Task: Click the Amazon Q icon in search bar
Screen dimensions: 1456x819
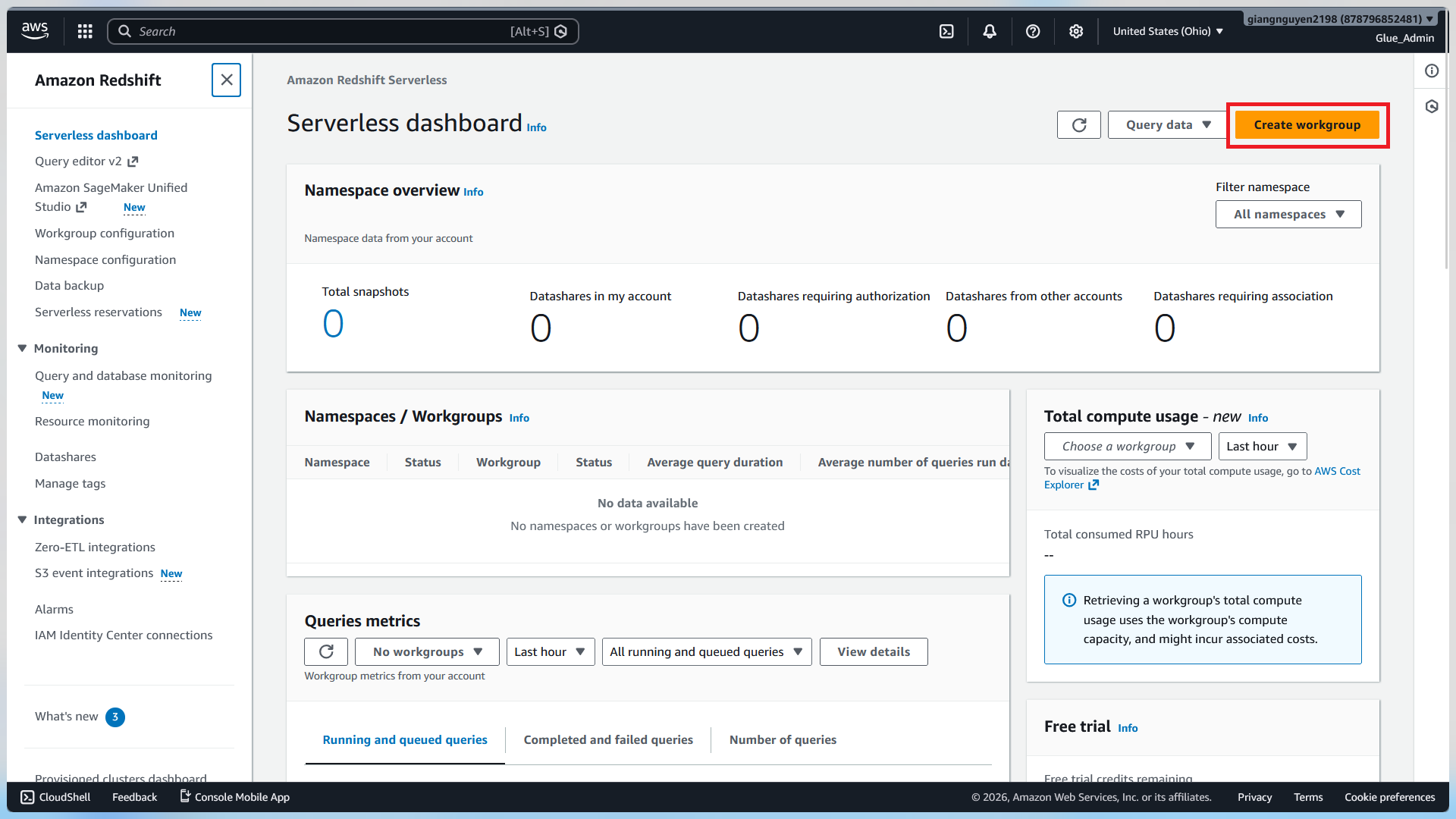Action: tap(561, 31)
